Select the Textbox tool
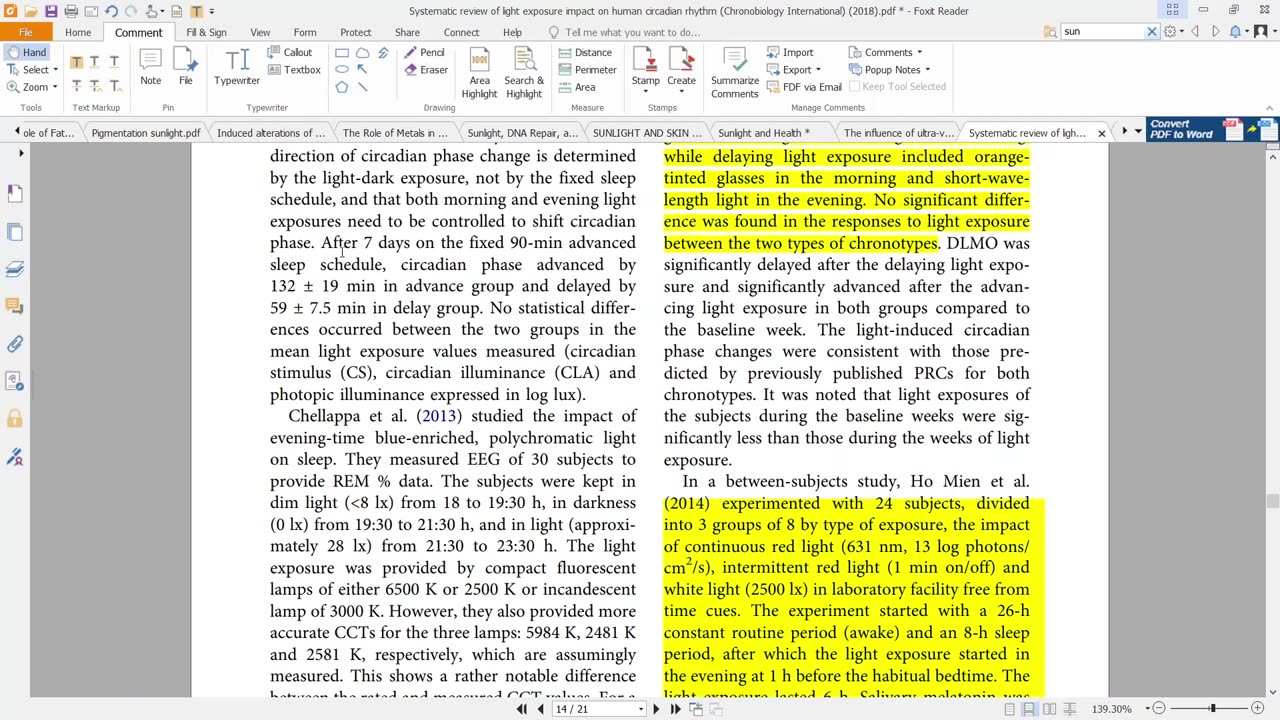Image resolution: width=1280 pixels, height=720 pixels. pos(294,70)
